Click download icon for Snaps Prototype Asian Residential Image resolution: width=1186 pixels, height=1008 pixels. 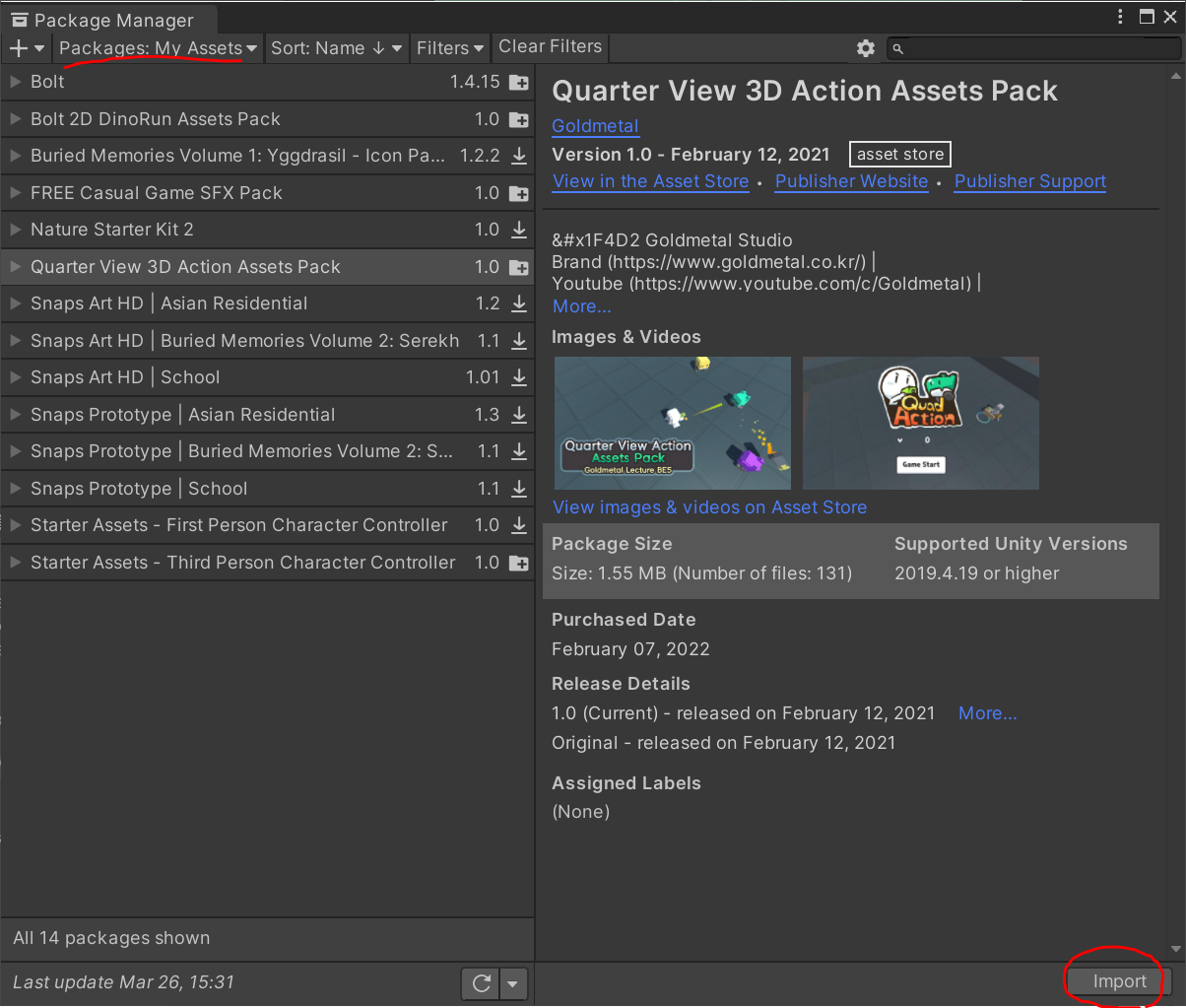(518, 415)
